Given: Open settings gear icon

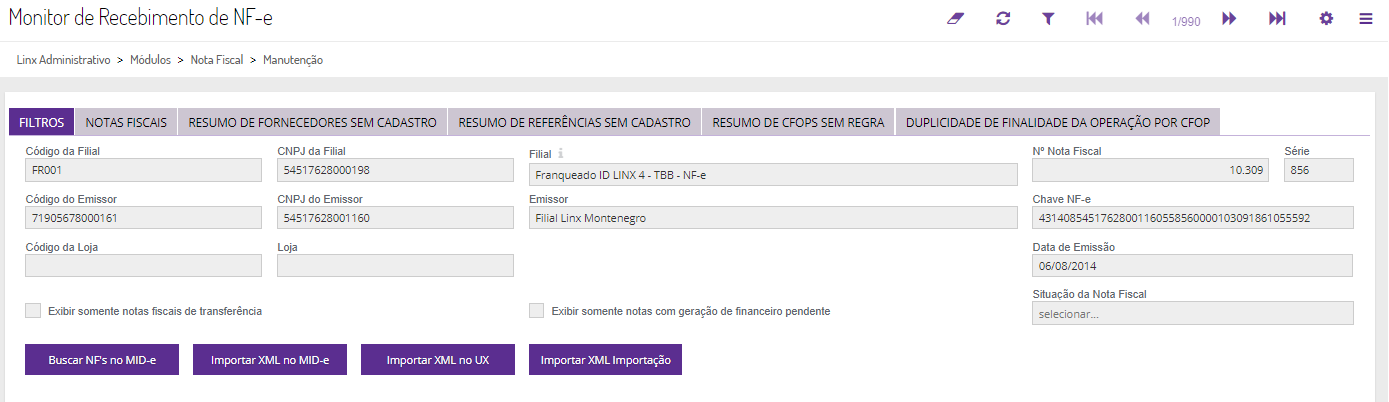Looking at the screenshot, I should pos(1326,19).
